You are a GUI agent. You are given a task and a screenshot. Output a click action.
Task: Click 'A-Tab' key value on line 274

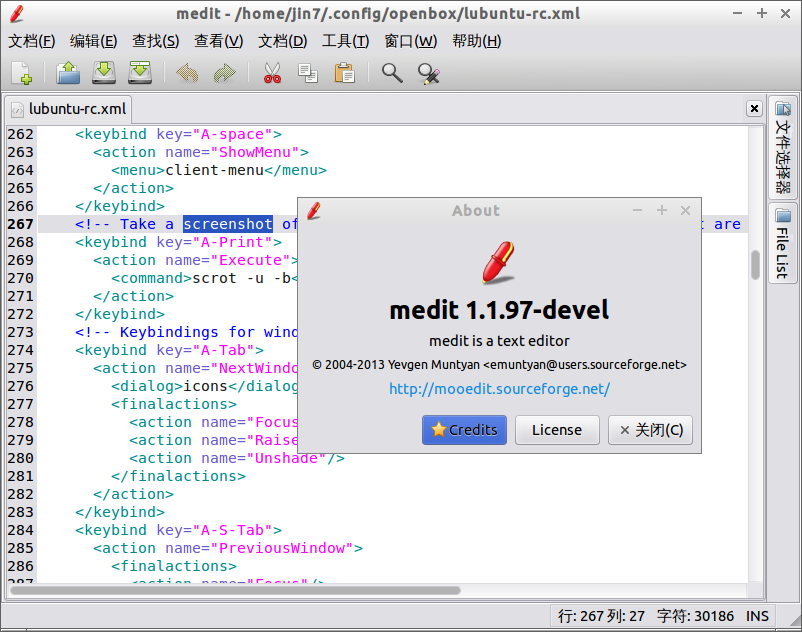[x=224, y=350]
